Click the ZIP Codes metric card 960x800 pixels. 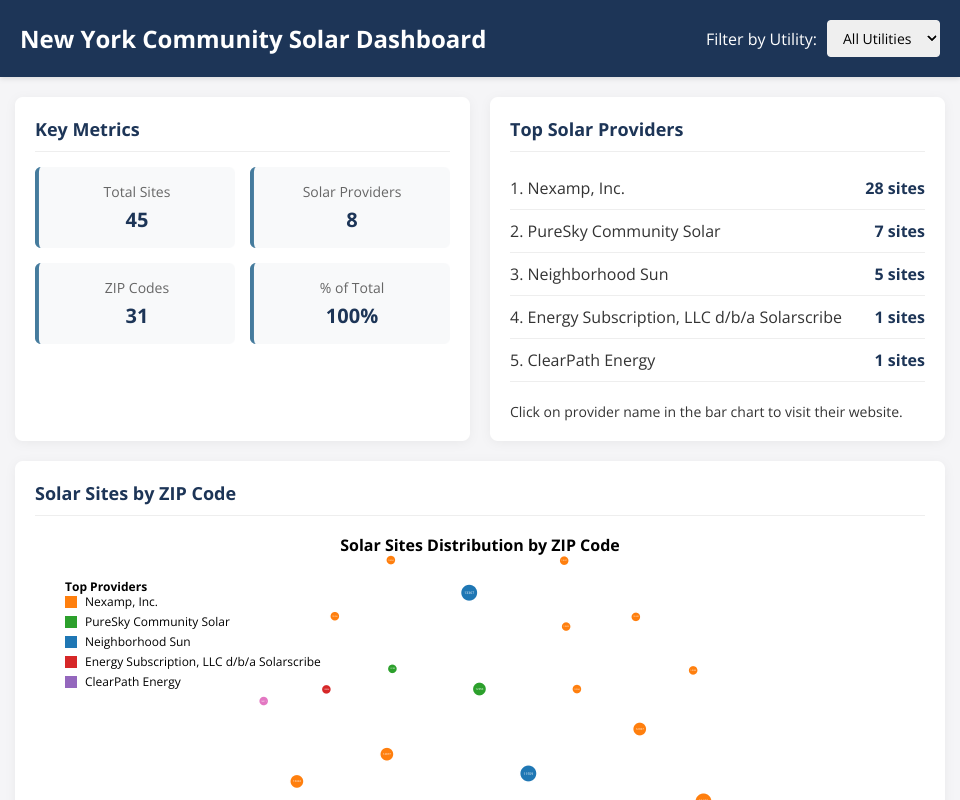pyautogui.click(x=136, y=303)
